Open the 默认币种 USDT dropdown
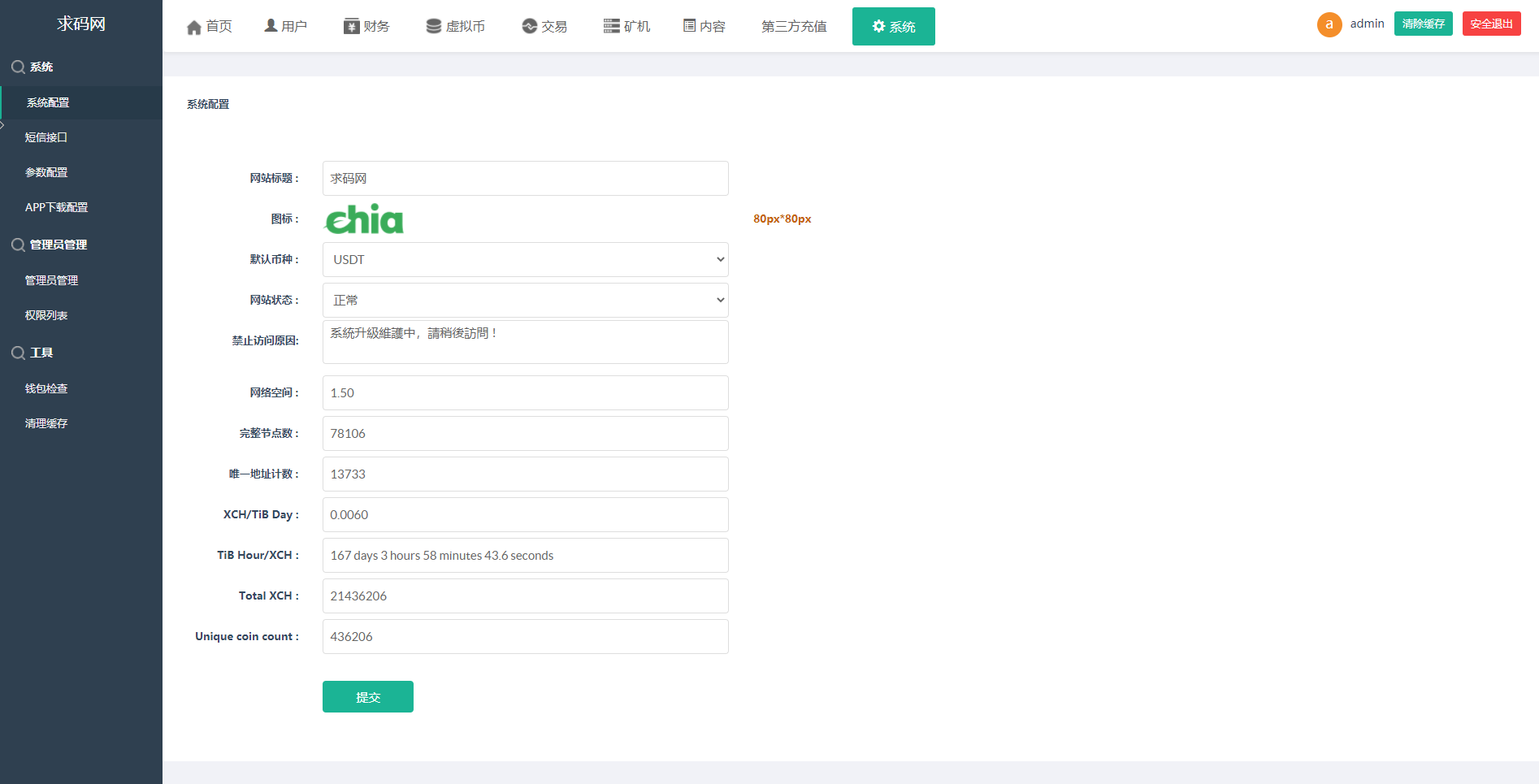This screenshot has width=1539, height=784. tap(525, 260)
